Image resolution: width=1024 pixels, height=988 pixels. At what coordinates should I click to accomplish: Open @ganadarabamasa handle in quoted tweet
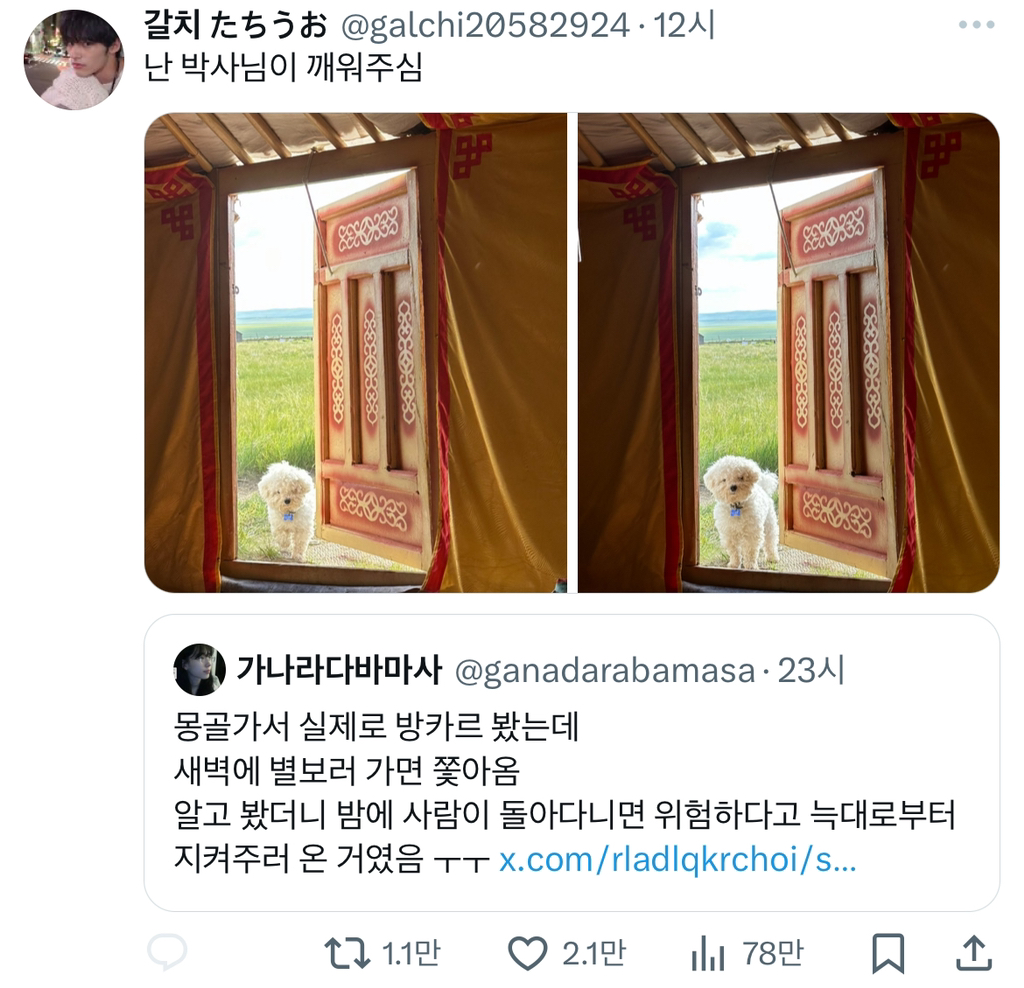(605, 671)
